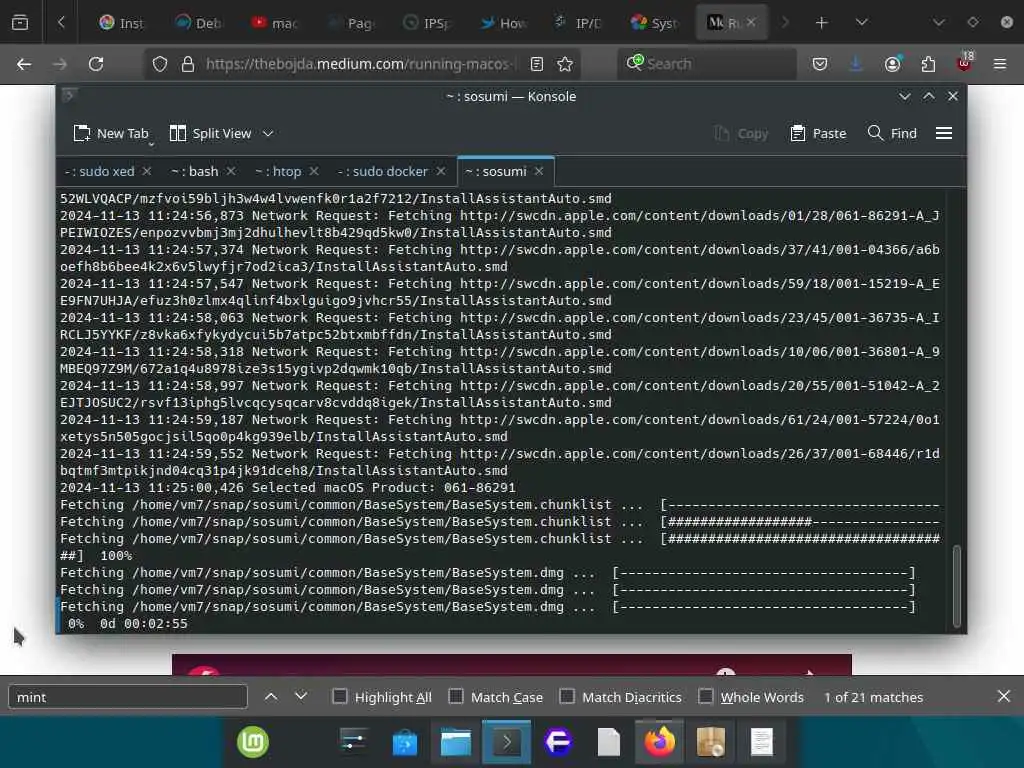
Task: Switch to YouTube mac browser tab
Action: pyautogui.click(x=274, y=23)
